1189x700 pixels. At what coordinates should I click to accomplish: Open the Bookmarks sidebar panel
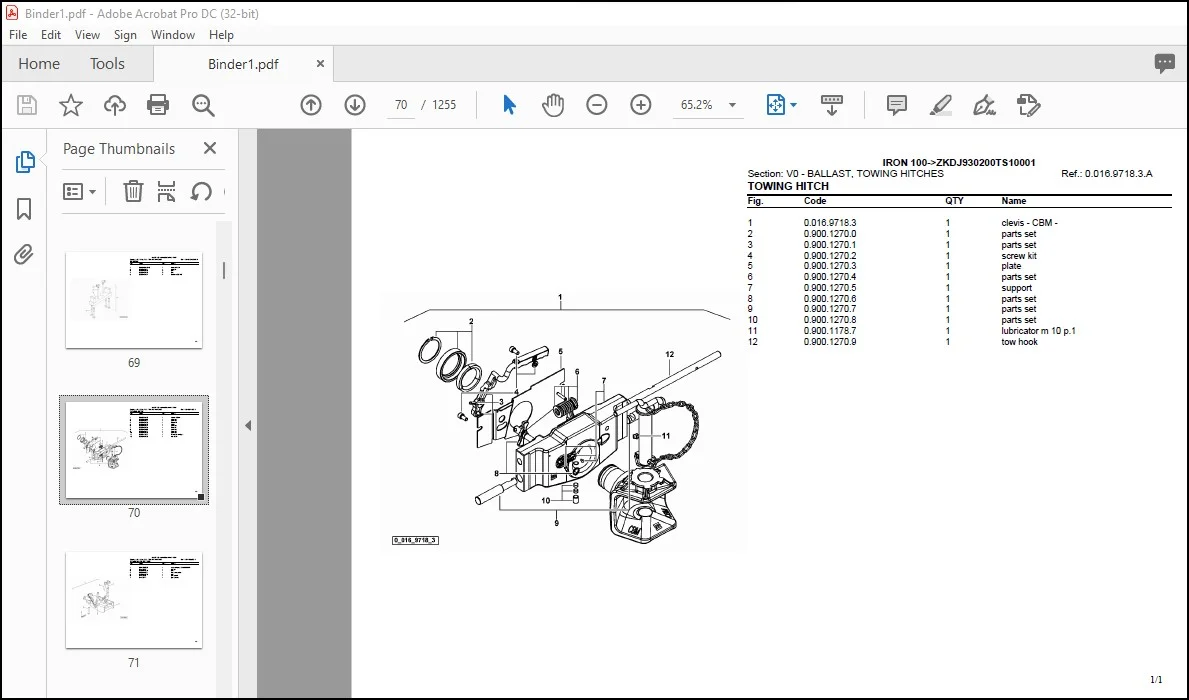[24, 209]
